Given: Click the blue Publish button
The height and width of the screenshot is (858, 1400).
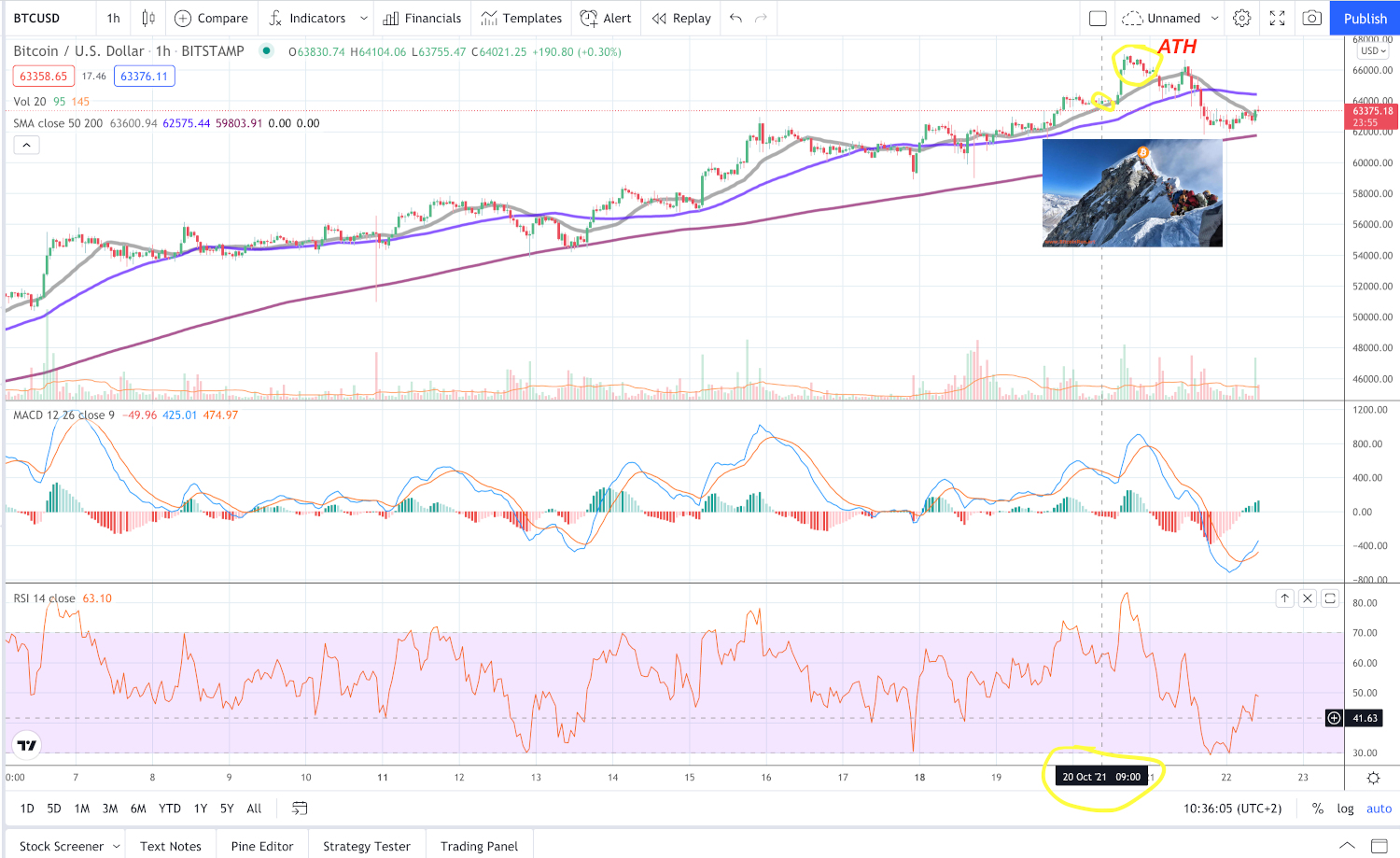Looking at the screenshot, I should (1365, 18).
